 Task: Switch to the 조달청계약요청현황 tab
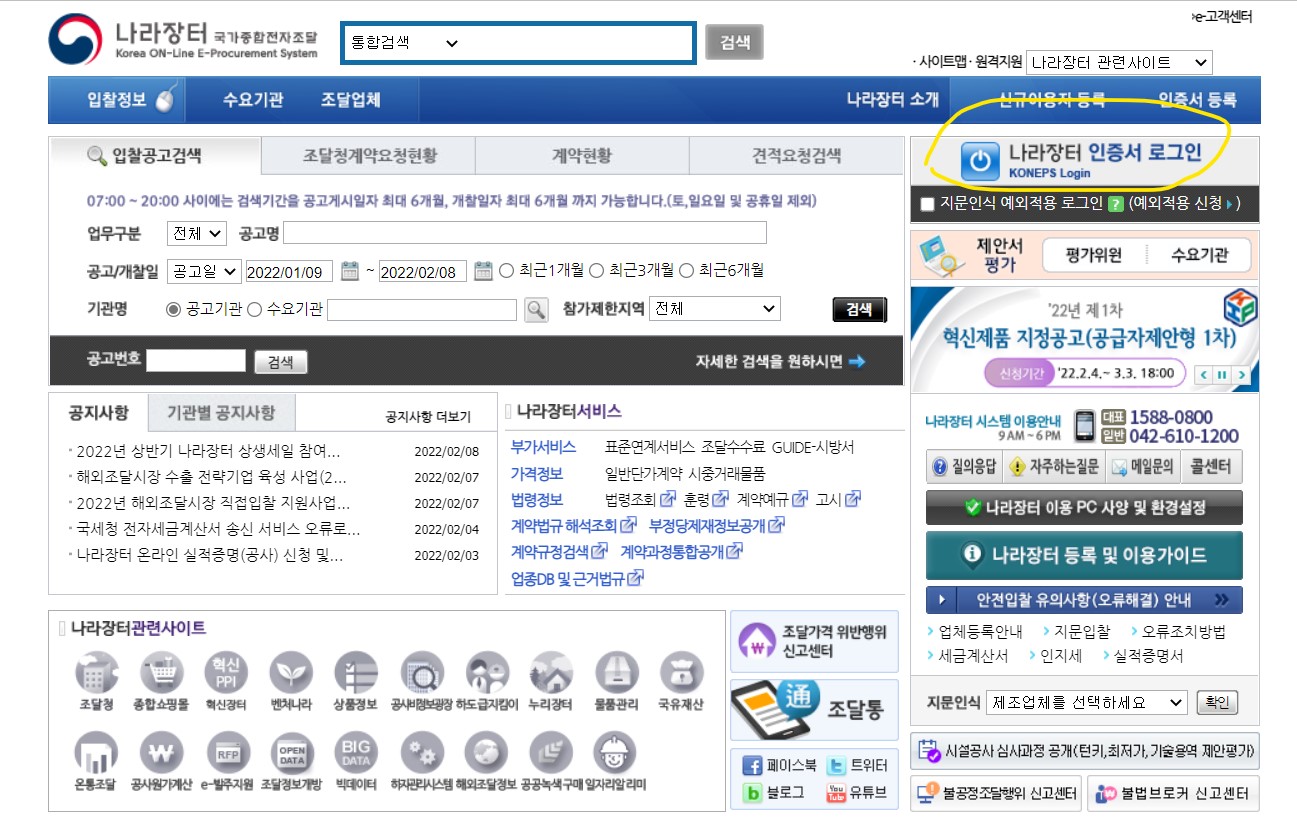coord(369,156)
